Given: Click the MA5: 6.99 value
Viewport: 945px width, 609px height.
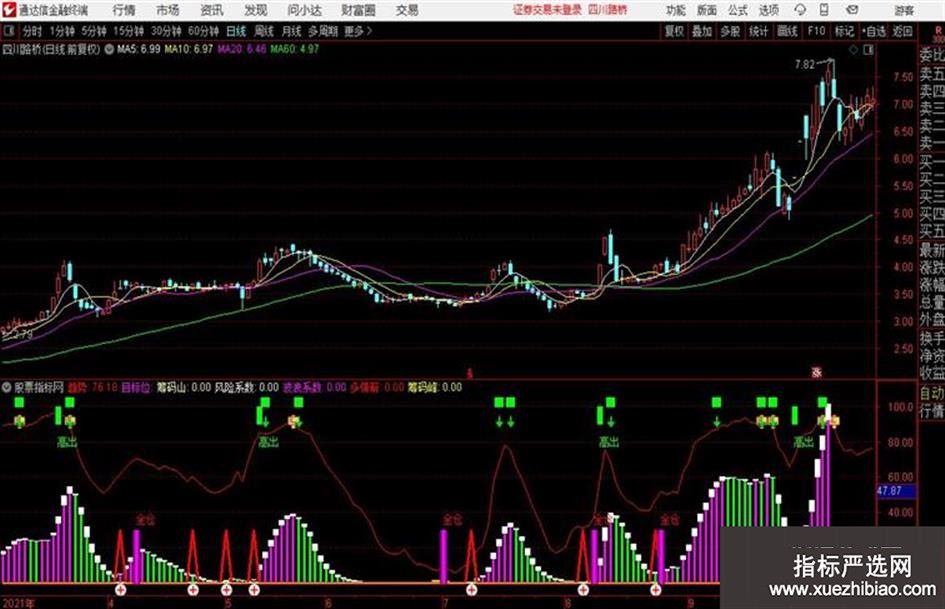Looking at the screenshot, I should pos(139,49).
